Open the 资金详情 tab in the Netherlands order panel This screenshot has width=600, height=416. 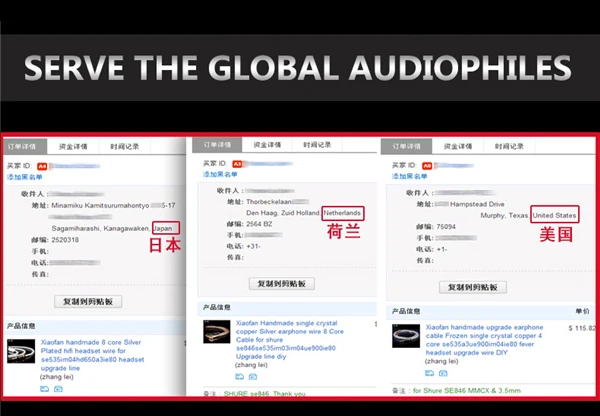267,145
